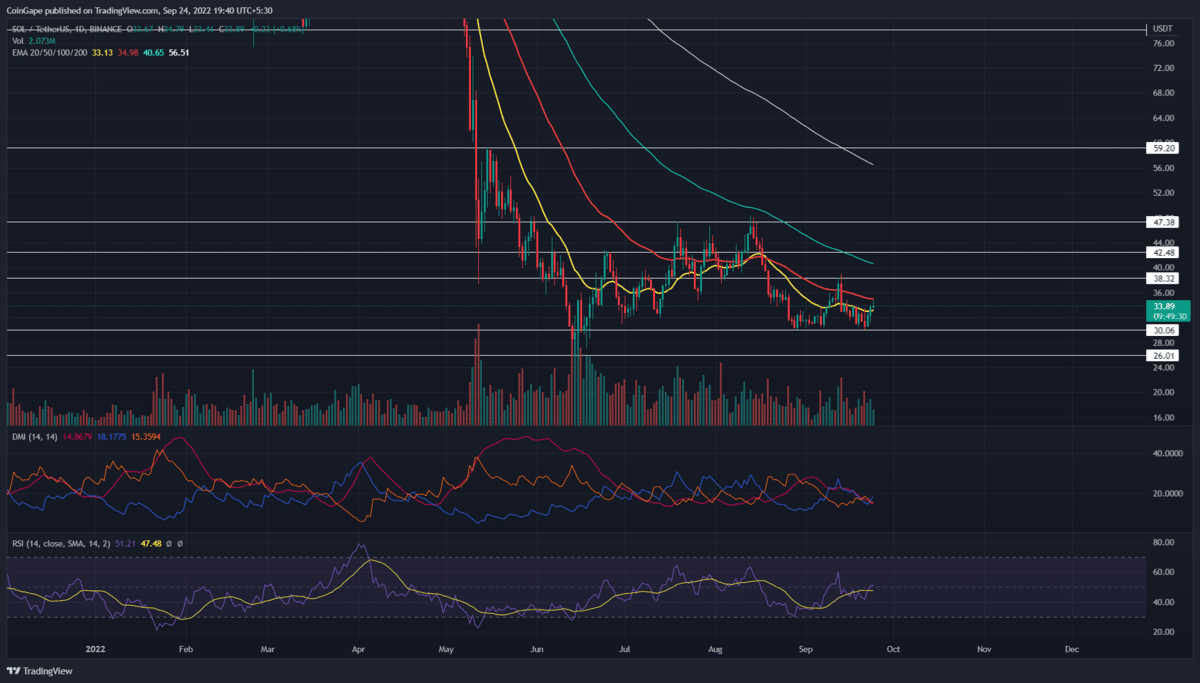Screen dimensions: 1200x683
Task: Click the Dec label on time axis
Action: [1072, 649]
